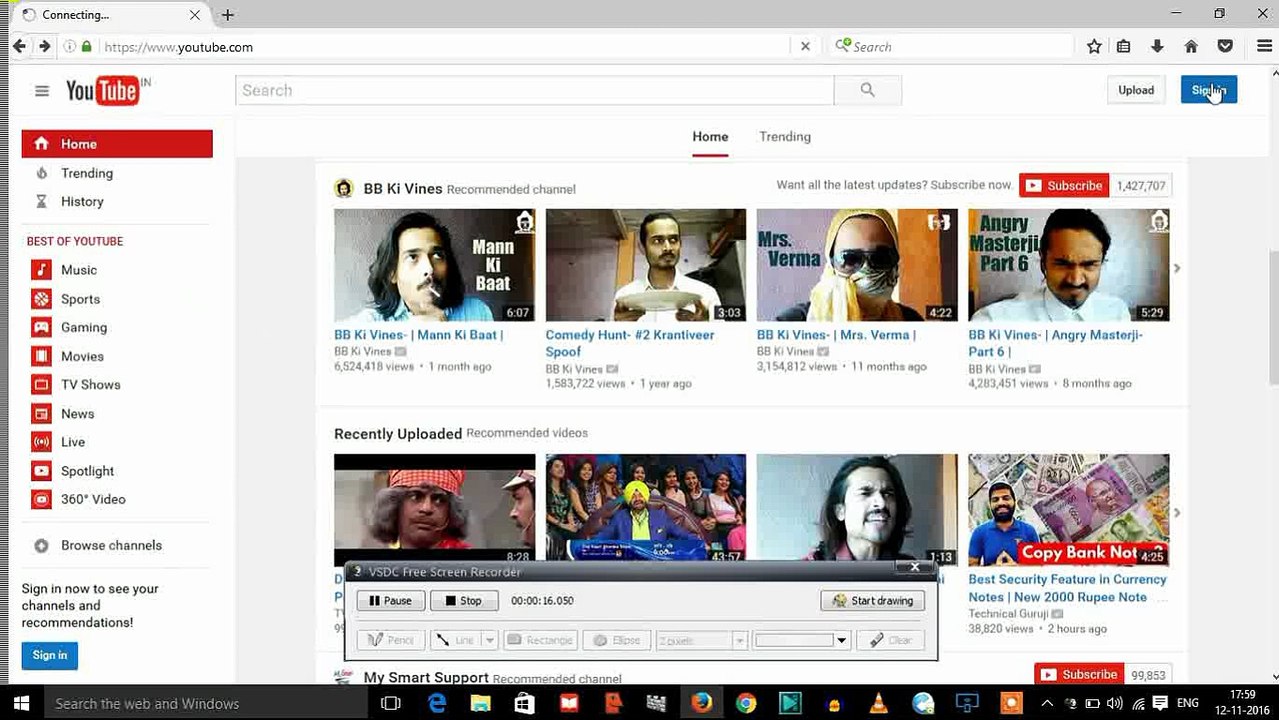Open the Mann Ki Baat video thumbnail
1279x720 pixels.
pyautogui.click(x=434, y=265)
